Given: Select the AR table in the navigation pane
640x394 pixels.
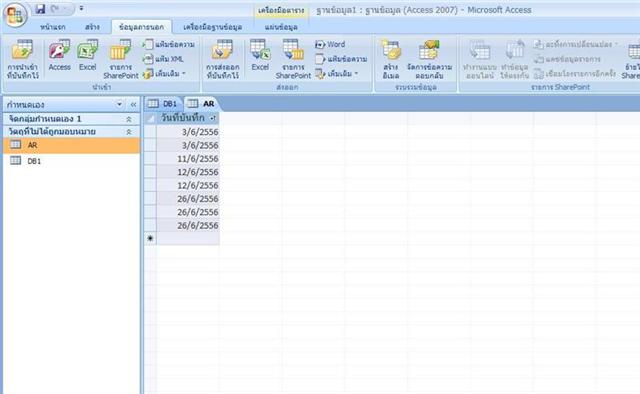Looking at the screenshot, I should [x=71, y=145].
